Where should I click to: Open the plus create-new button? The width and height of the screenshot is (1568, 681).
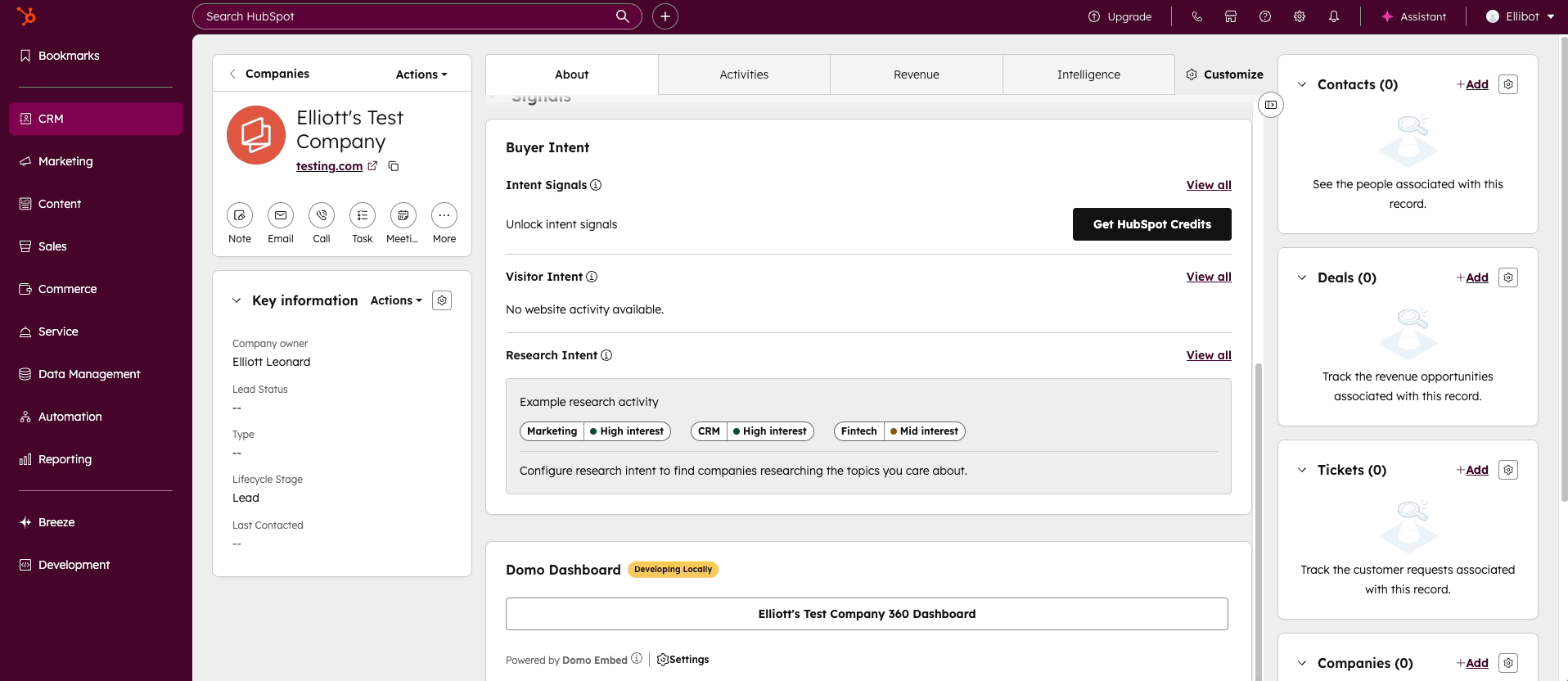pos(665,16)
